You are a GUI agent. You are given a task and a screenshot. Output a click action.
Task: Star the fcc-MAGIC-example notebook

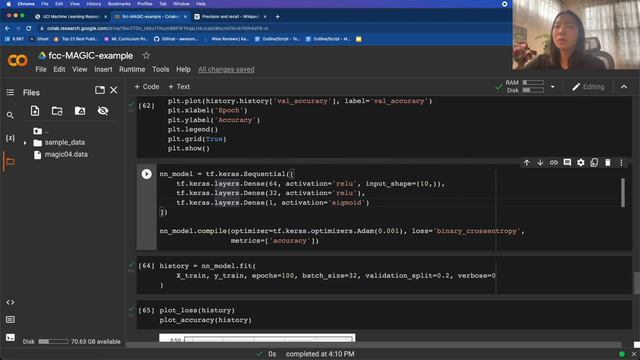(146, 55)
